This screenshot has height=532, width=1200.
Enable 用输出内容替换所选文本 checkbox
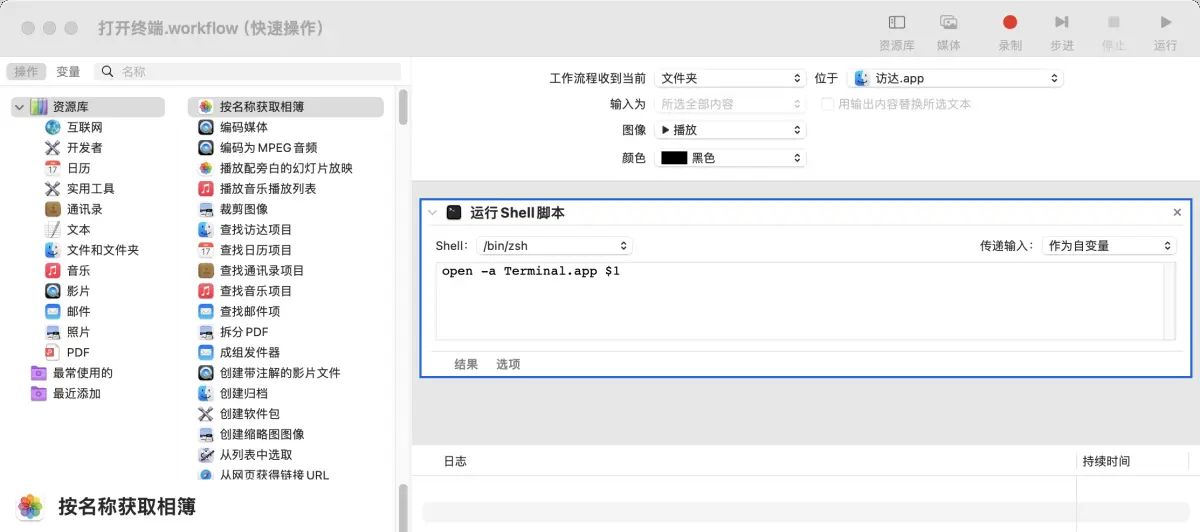click(x=827, y=104)
